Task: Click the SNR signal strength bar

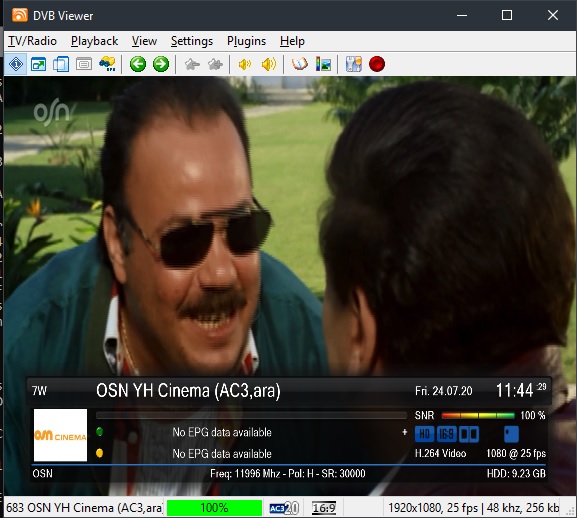Action: click(x=478, y=416)
